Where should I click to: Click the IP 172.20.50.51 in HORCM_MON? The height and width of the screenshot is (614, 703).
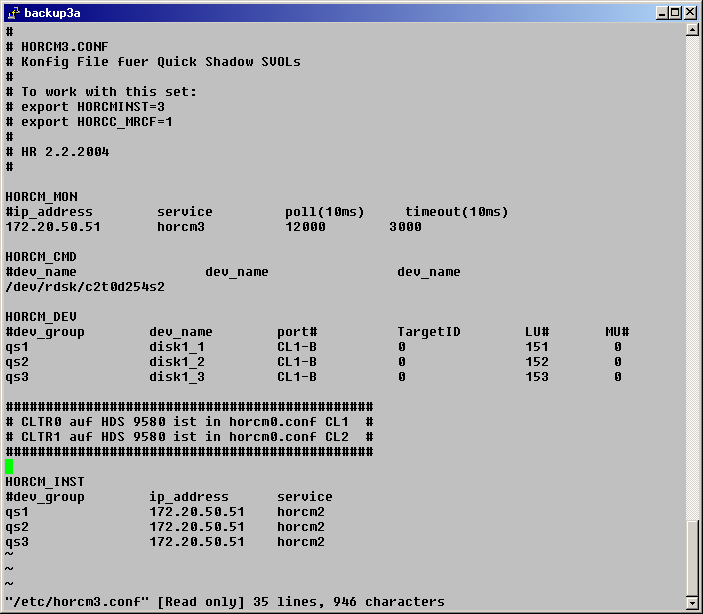point(53,227)
